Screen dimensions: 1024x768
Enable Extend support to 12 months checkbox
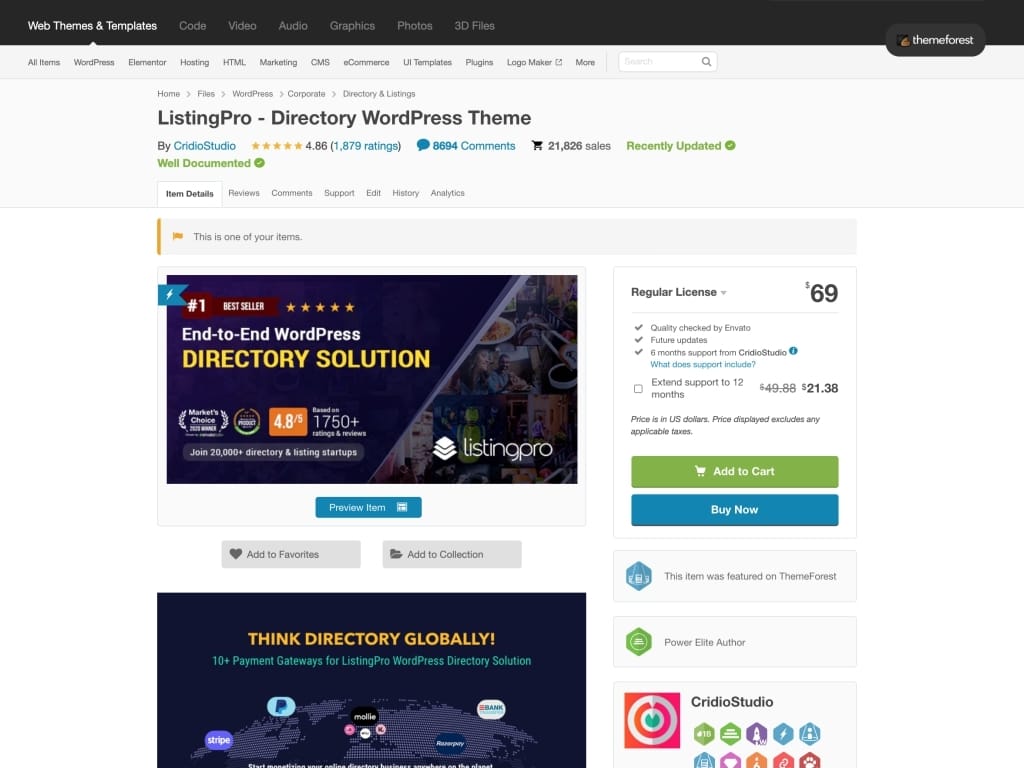pyautogui.click(x=638, y=389)
